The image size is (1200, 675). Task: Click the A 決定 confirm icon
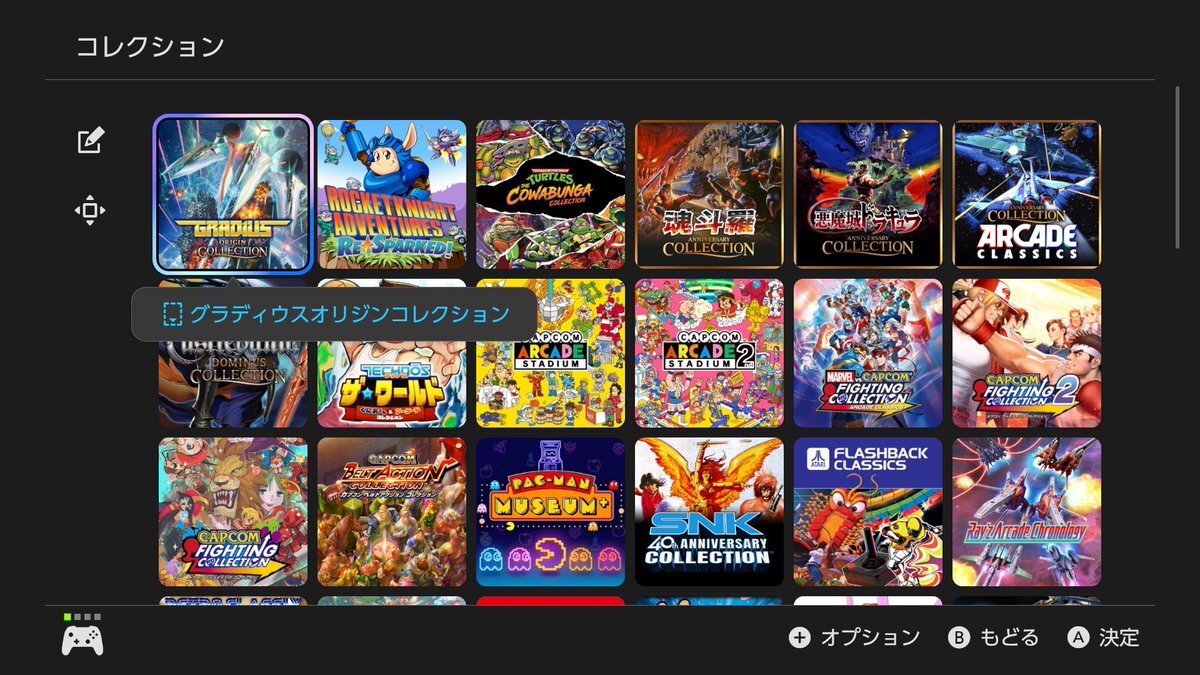(x=1077, y=637)
